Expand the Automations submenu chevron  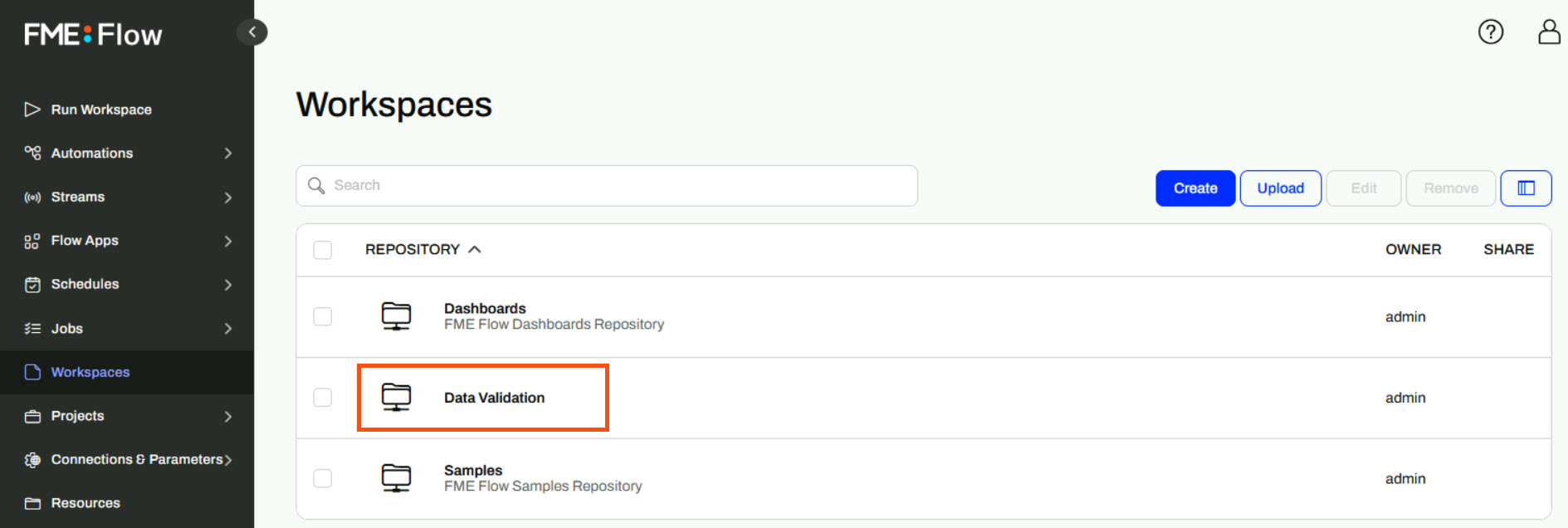click(x=227, y=154)
